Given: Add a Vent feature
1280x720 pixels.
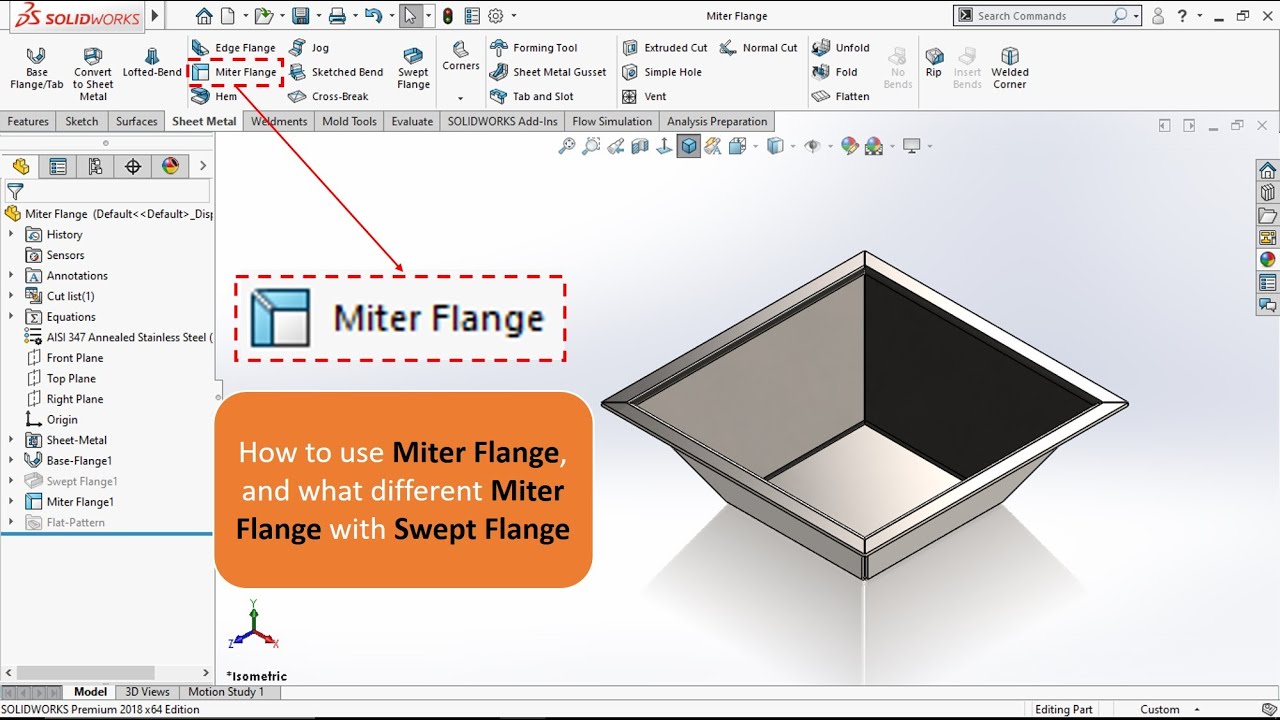Looking at the screenshot, I should coord(644,96).
